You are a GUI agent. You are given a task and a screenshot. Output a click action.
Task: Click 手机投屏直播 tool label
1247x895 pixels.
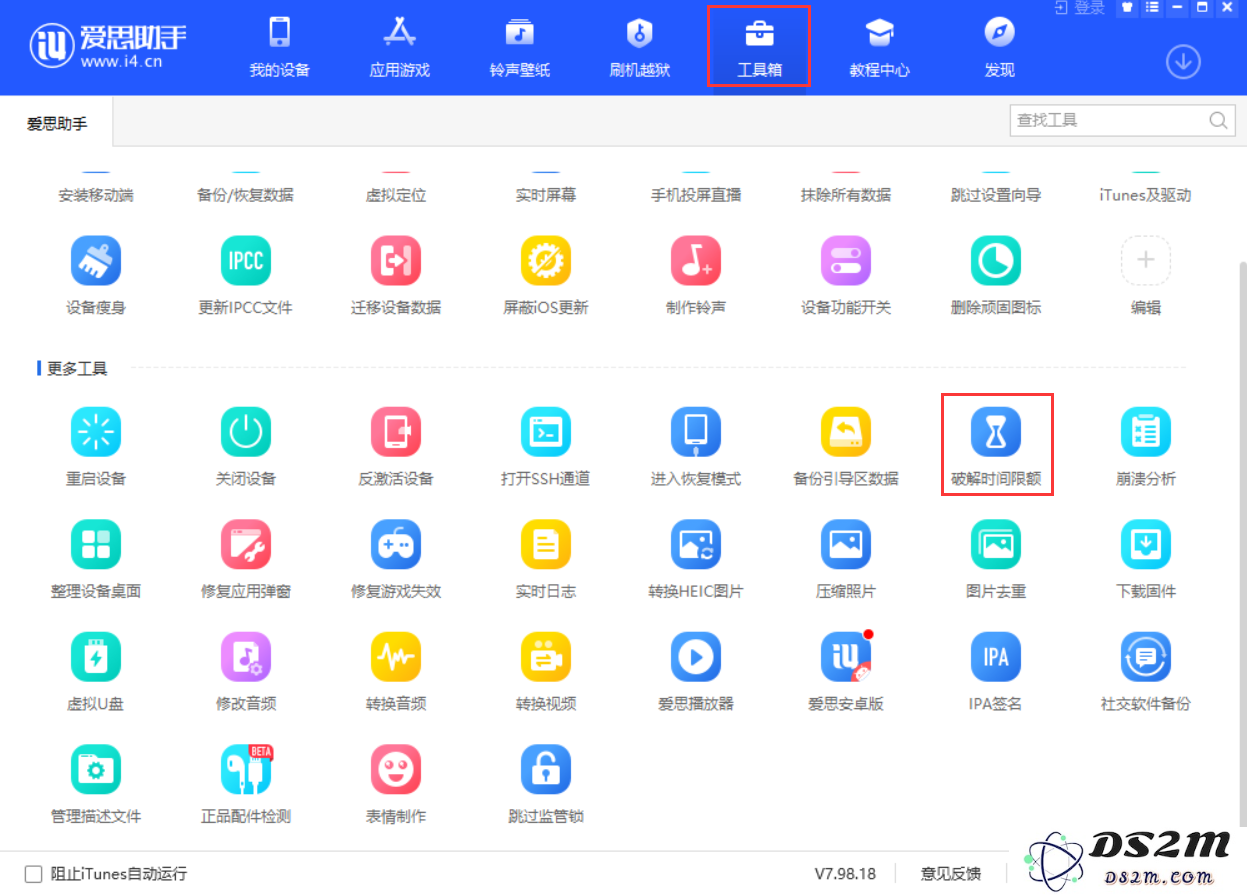coord(696,195)
